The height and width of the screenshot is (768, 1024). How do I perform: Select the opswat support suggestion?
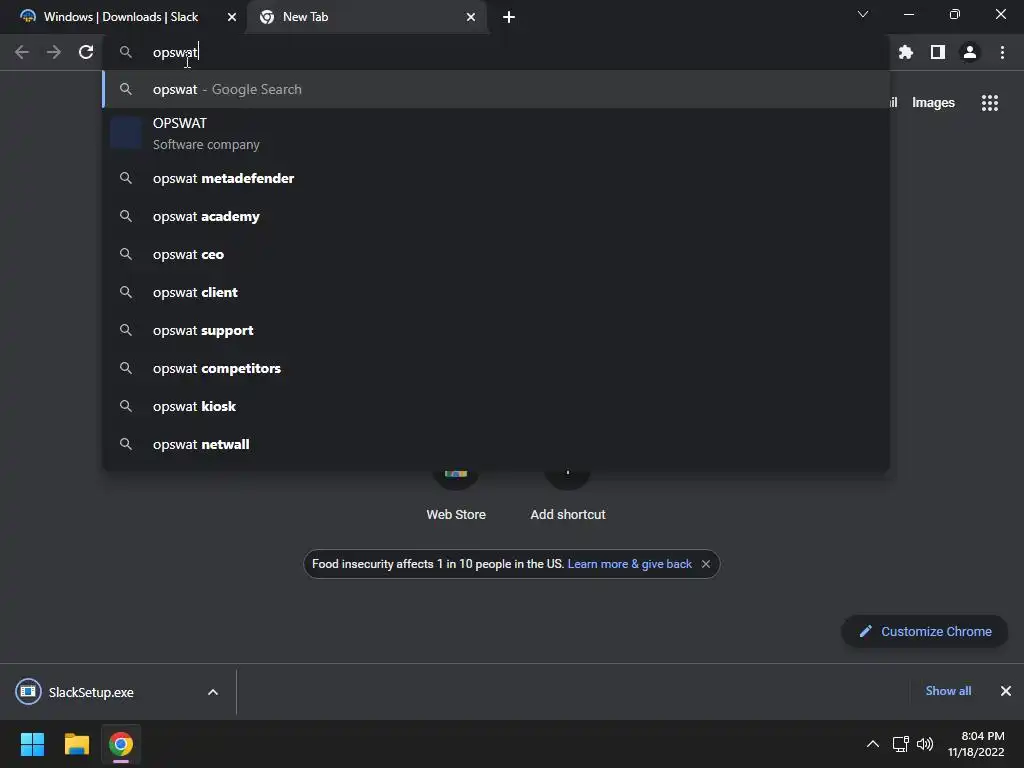coord(496,330)
